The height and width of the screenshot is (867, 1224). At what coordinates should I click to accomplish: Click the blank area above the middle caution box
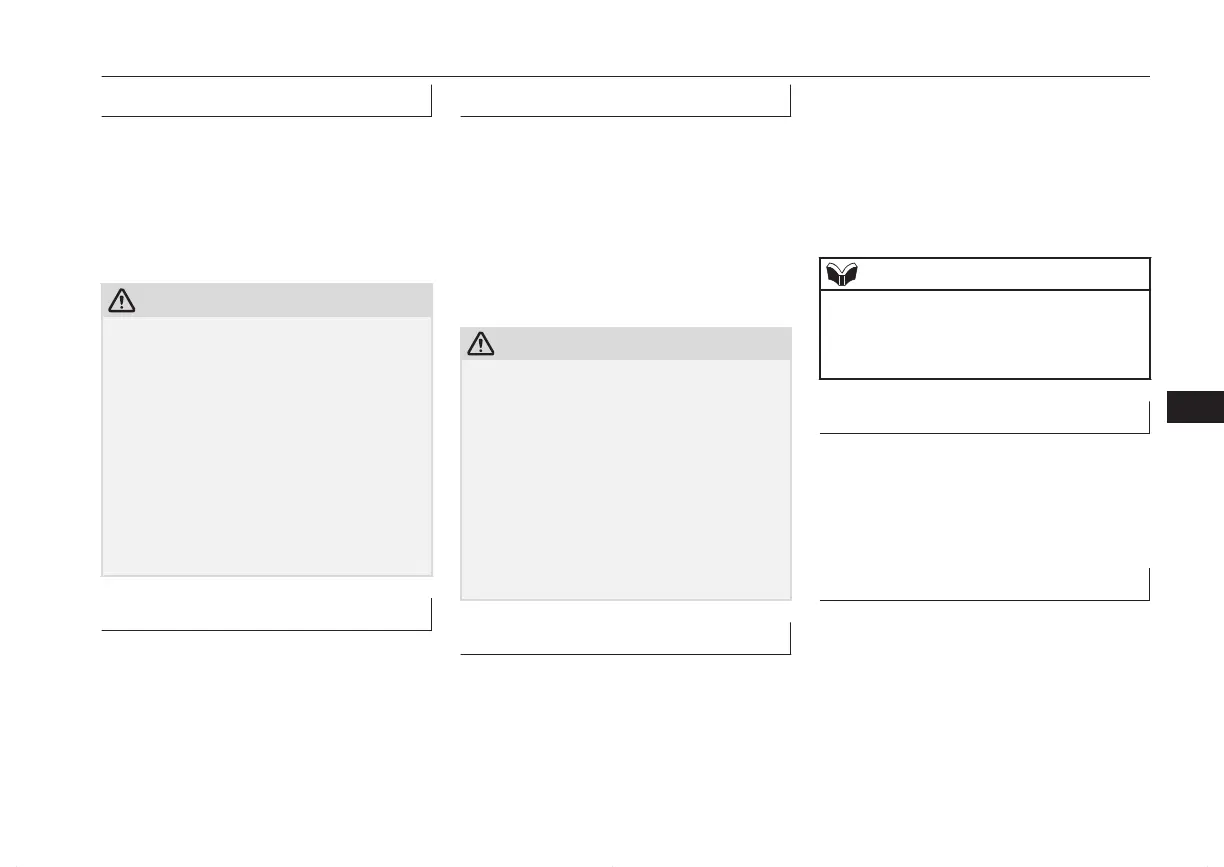click(626, 222)
